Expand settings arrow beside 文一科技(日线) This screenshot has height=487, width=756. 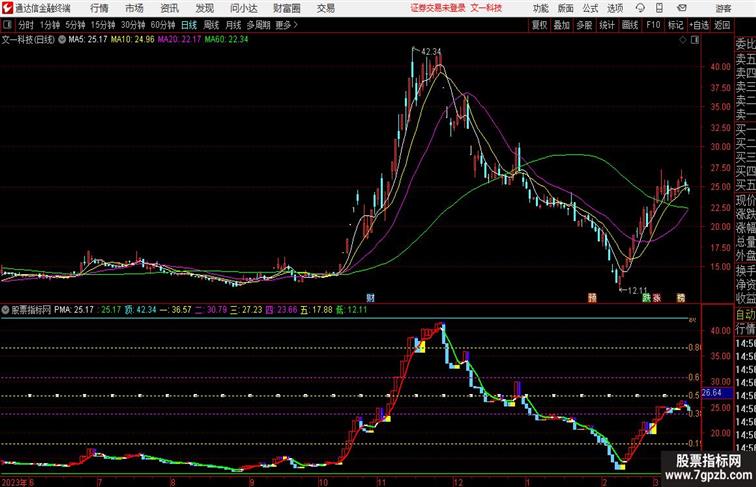(62, 40)
